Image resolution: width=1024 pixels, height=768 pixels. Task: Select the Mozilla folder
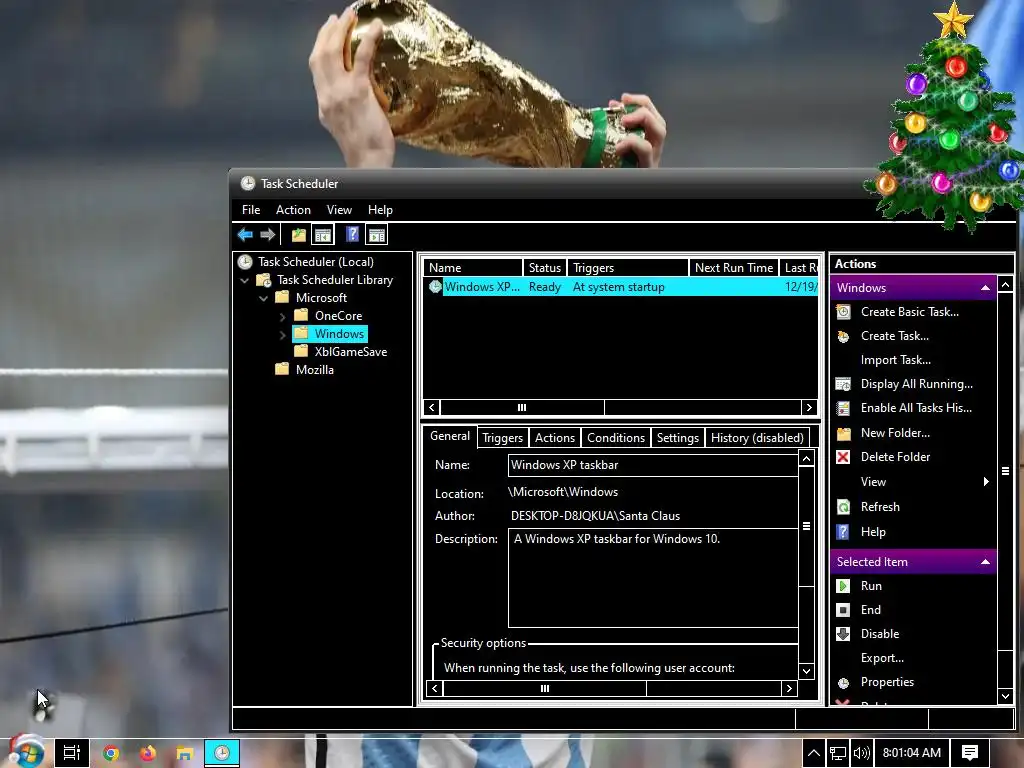pyautogui.click(x=314, y=370)
